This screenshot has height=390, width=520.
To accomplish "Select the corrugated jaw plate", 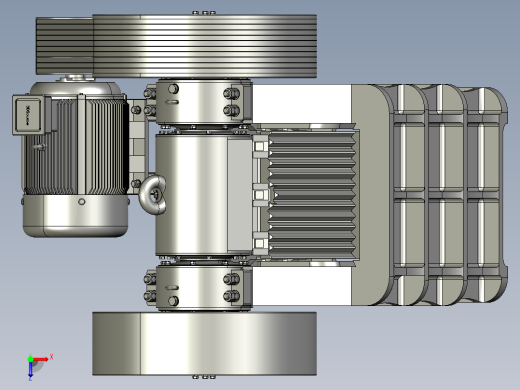I will [312, 195].
